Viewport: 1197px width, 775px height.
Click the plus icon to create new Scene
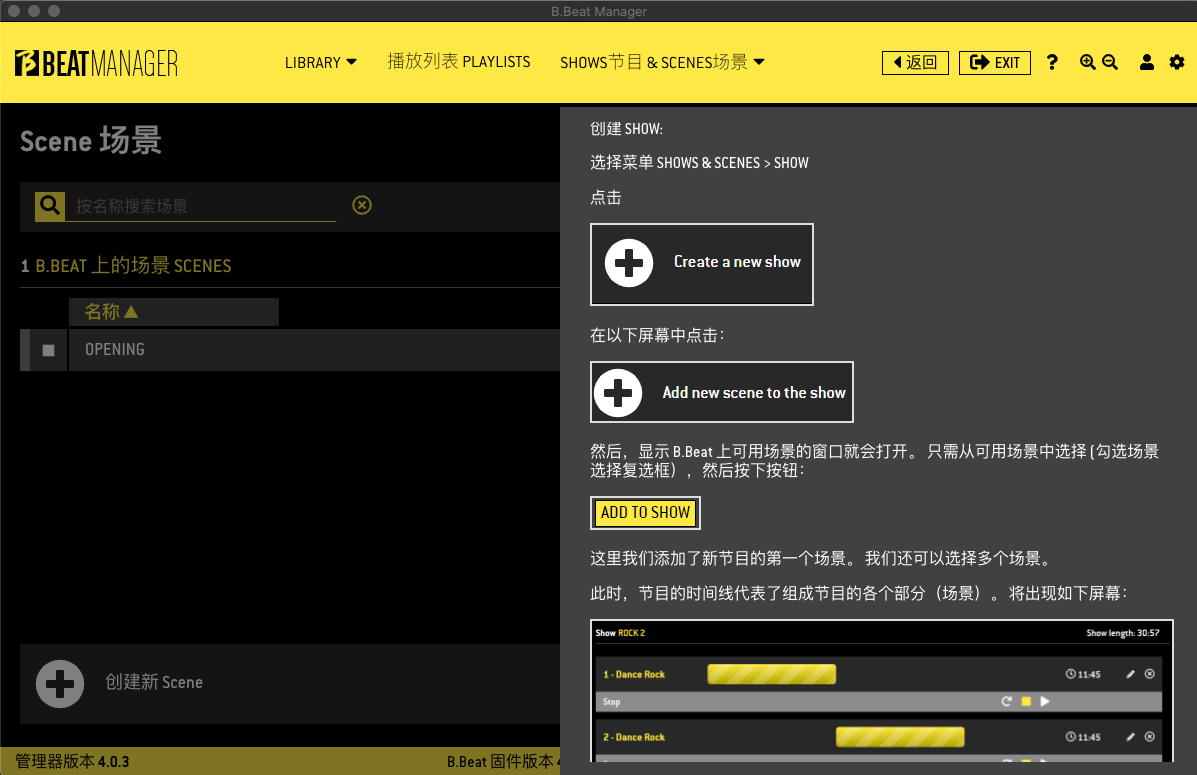[60, 683]
